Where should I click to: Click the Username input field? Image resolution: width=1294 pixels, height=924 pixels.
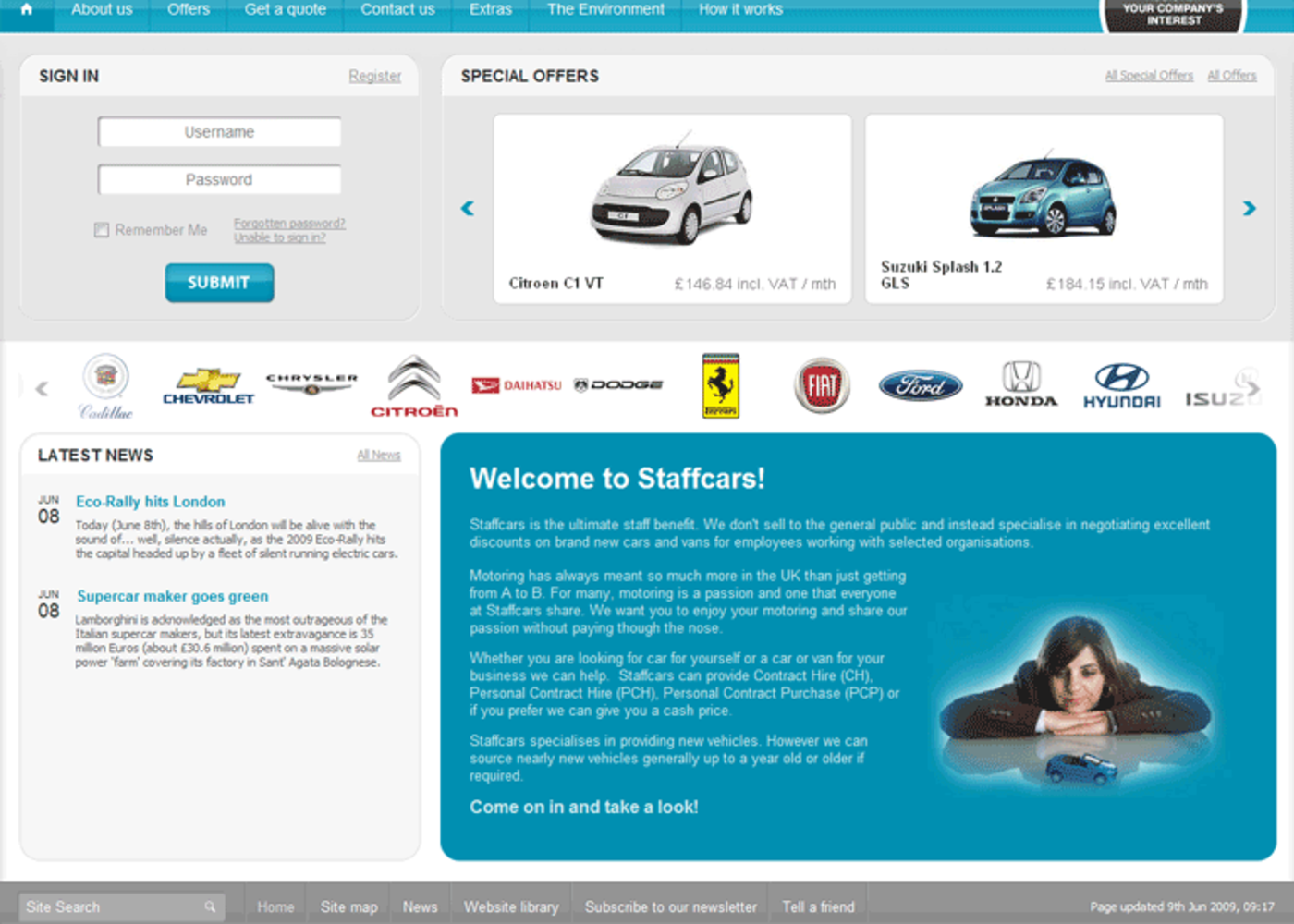click(x=219, y=132)
